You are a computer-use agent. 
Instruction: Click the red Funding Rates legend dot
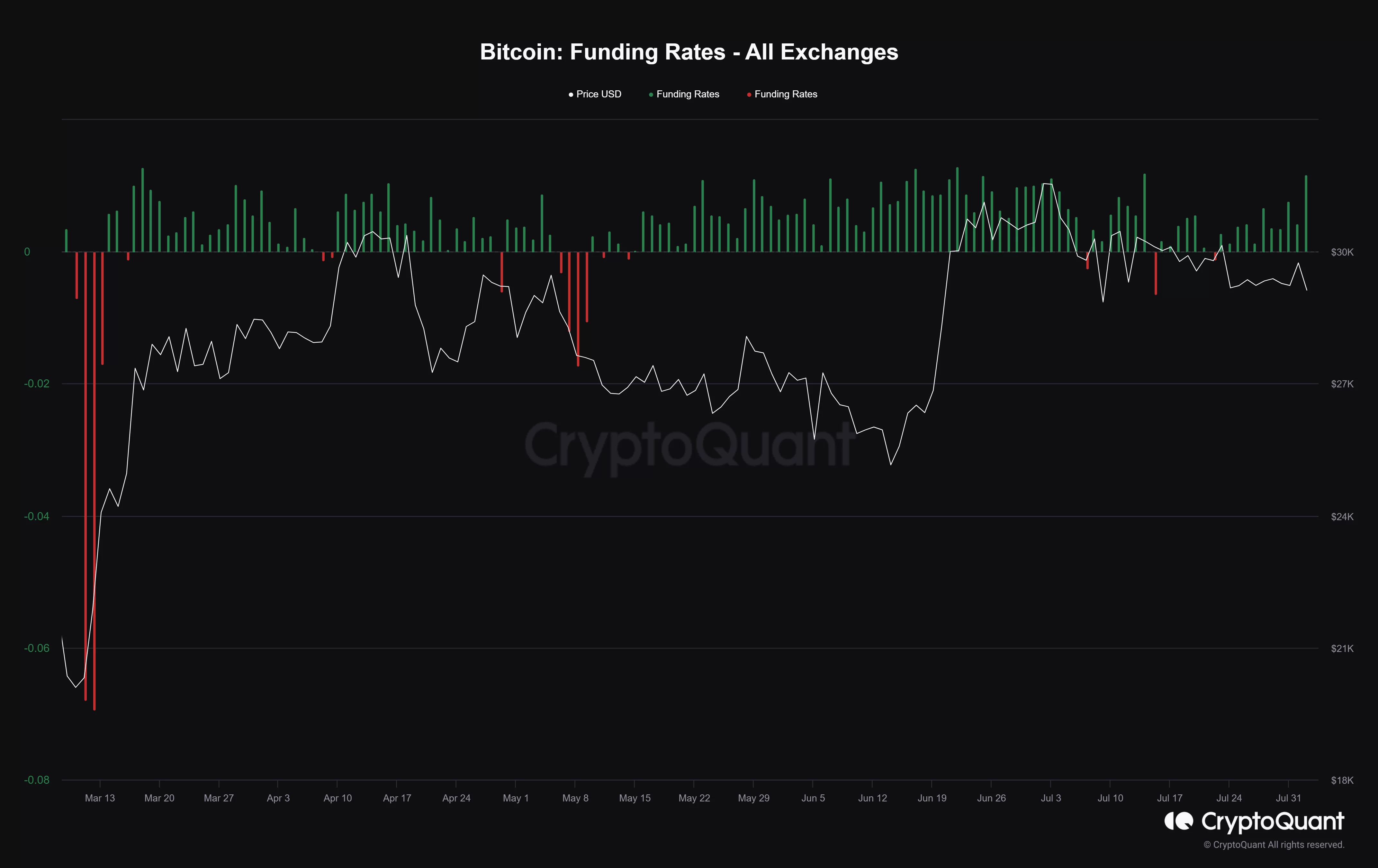click(749, 95)
